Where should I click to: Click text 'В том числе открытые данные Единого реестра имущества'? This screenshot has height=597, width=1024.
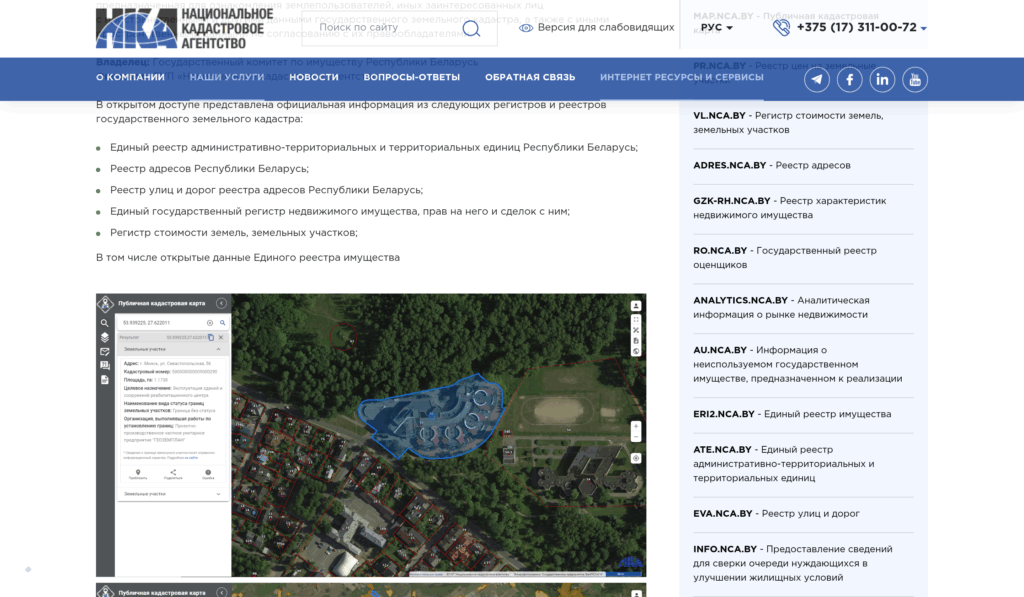[248, 257]
